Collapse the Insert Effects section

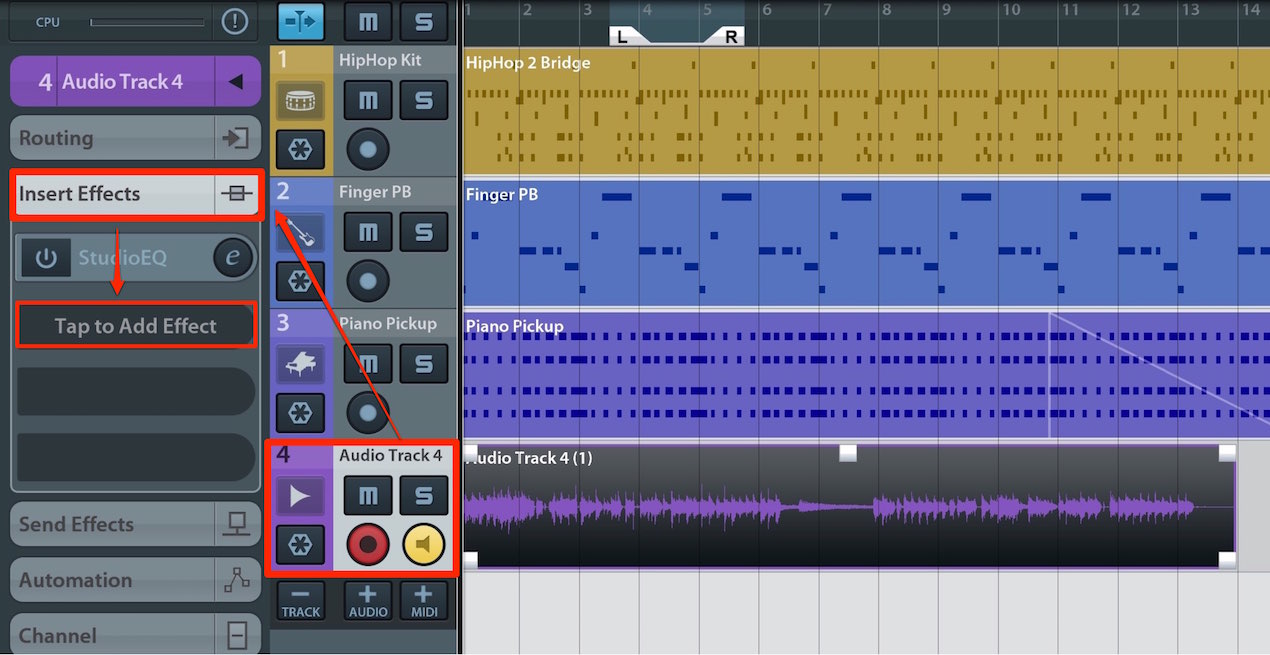coord(136,194)
